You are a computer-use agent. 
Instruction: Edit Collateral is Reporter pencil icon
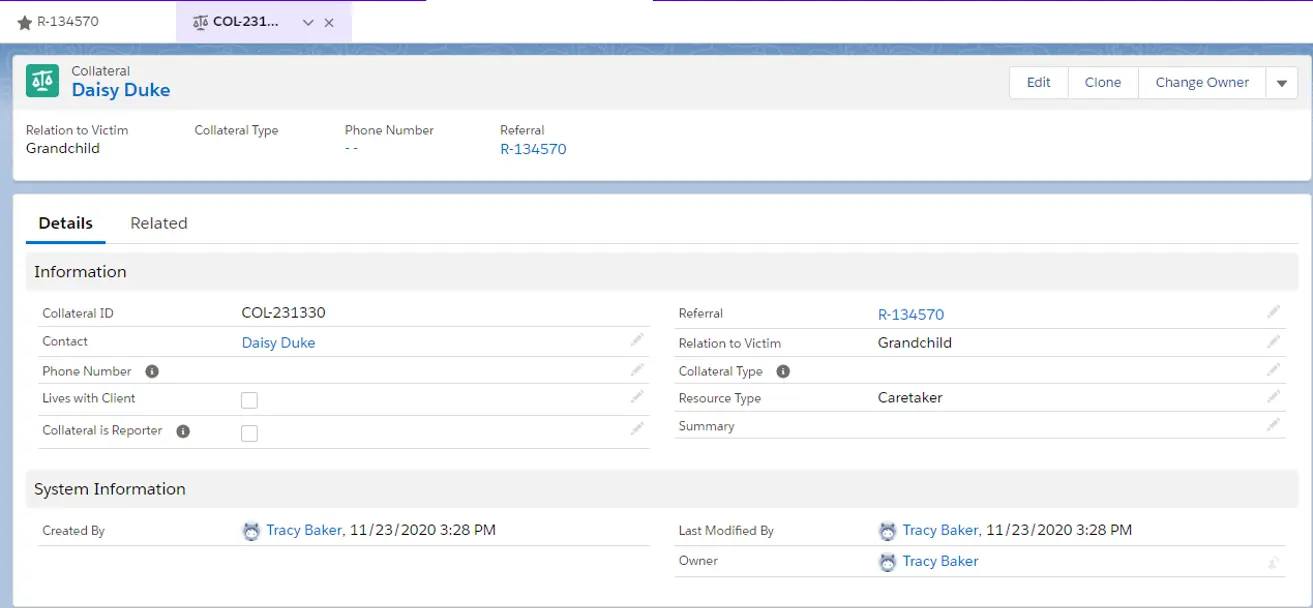pos(637,428)
